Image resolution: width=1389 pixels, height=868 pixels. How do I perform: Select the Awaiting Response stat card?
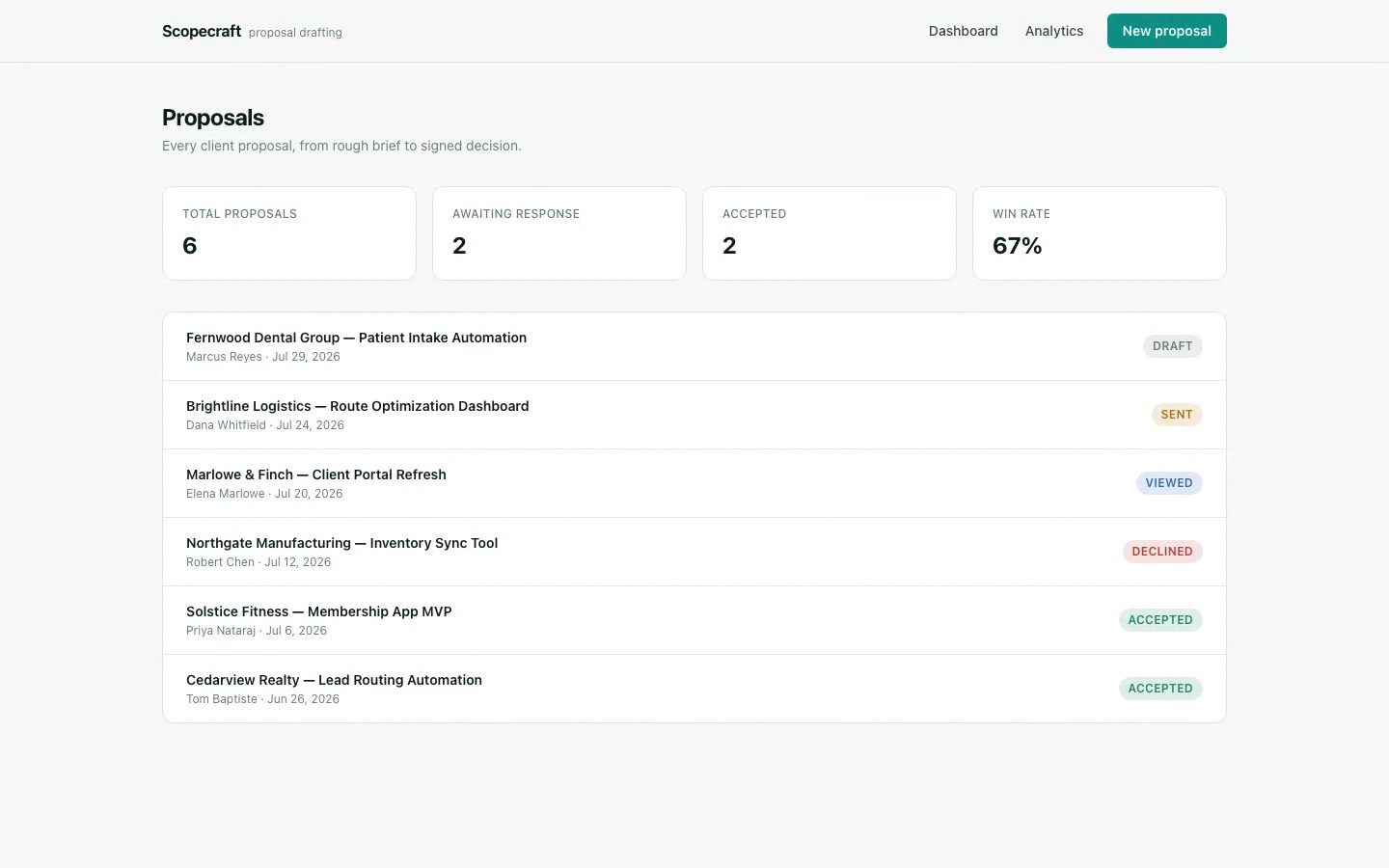pos(559,233)
